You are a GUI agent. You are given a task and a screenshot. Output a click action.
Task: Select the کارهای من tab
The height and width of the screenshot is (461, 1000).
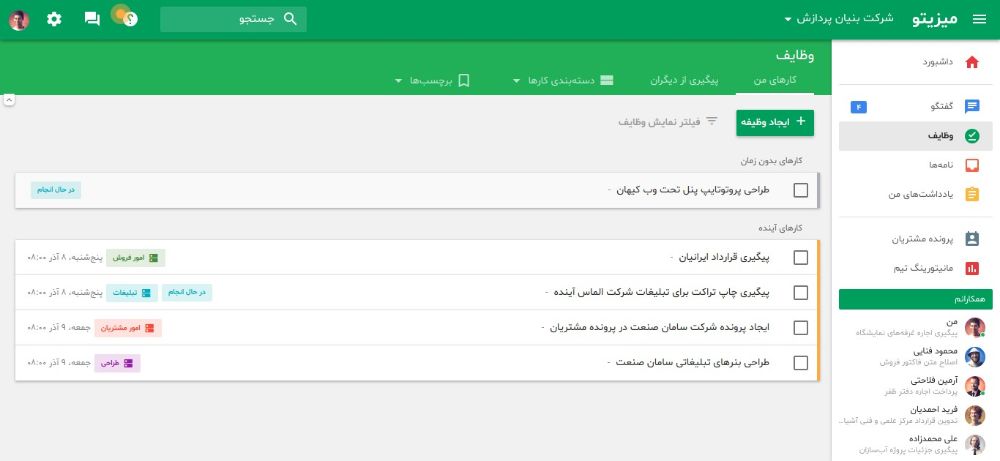(x=774, y=80)
